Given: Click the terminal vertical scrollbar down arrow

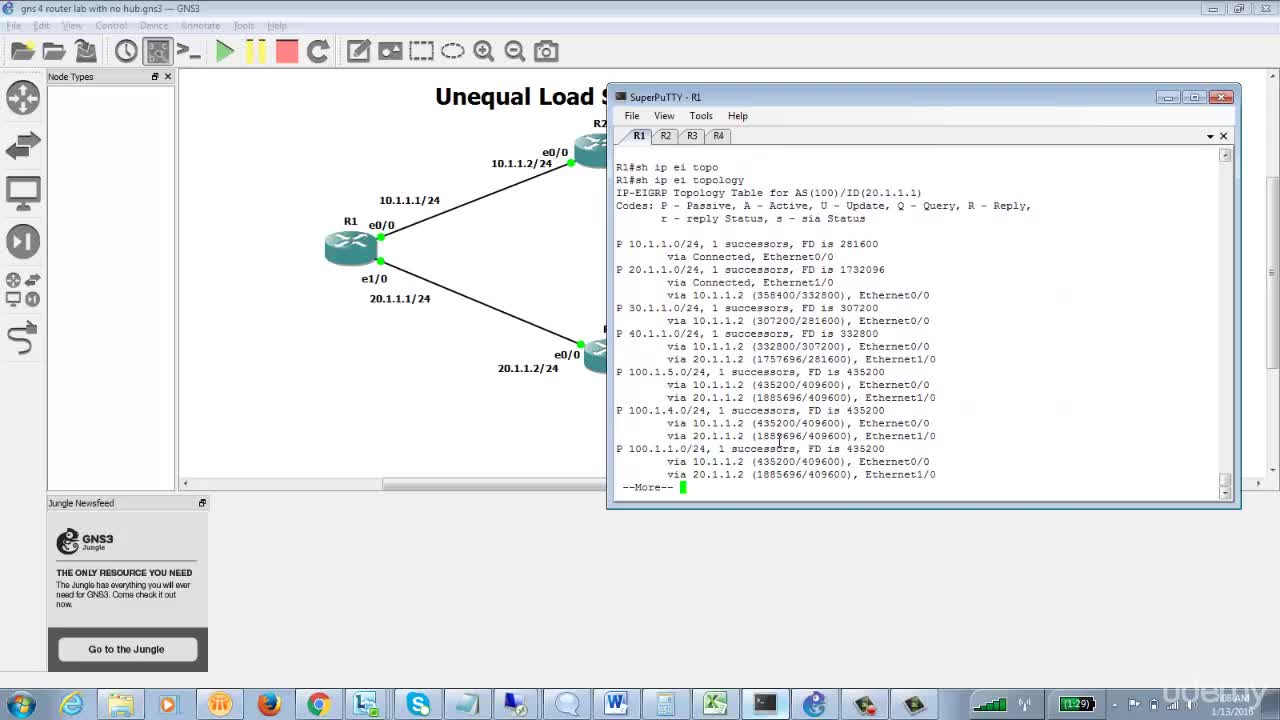Looking at the screenshot, I should point(1225,493).
